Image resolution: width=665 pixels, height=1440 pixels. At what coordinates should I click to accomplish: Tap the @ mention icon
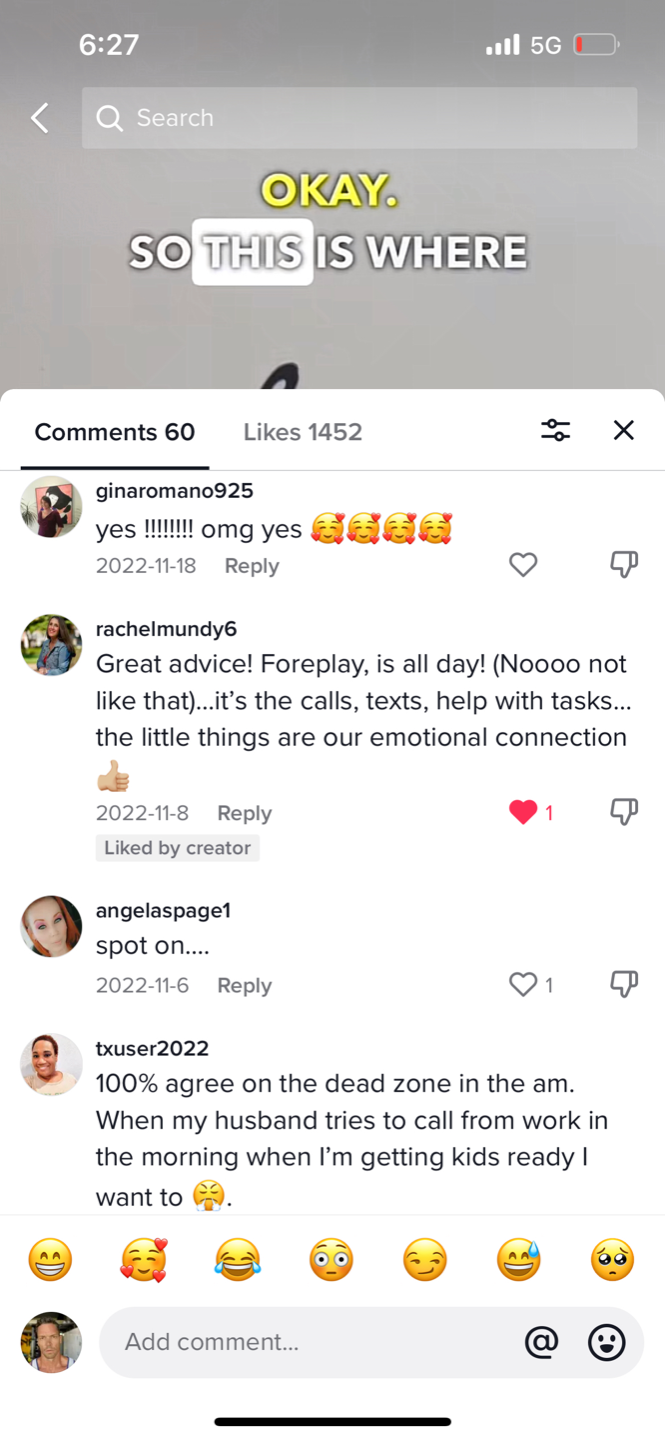pyautogui.click(x=541, y=1342)
